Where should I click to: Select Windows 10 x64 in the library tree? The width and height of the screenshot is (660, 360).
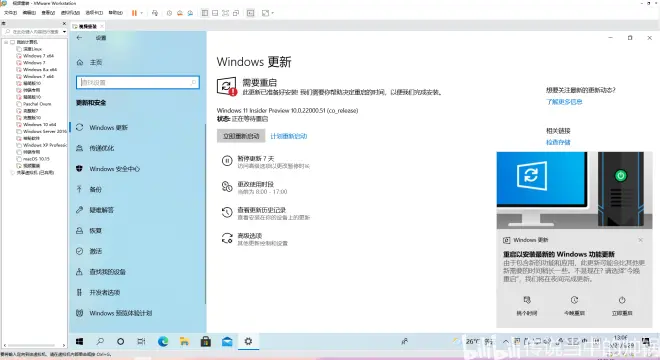[40, 125]
